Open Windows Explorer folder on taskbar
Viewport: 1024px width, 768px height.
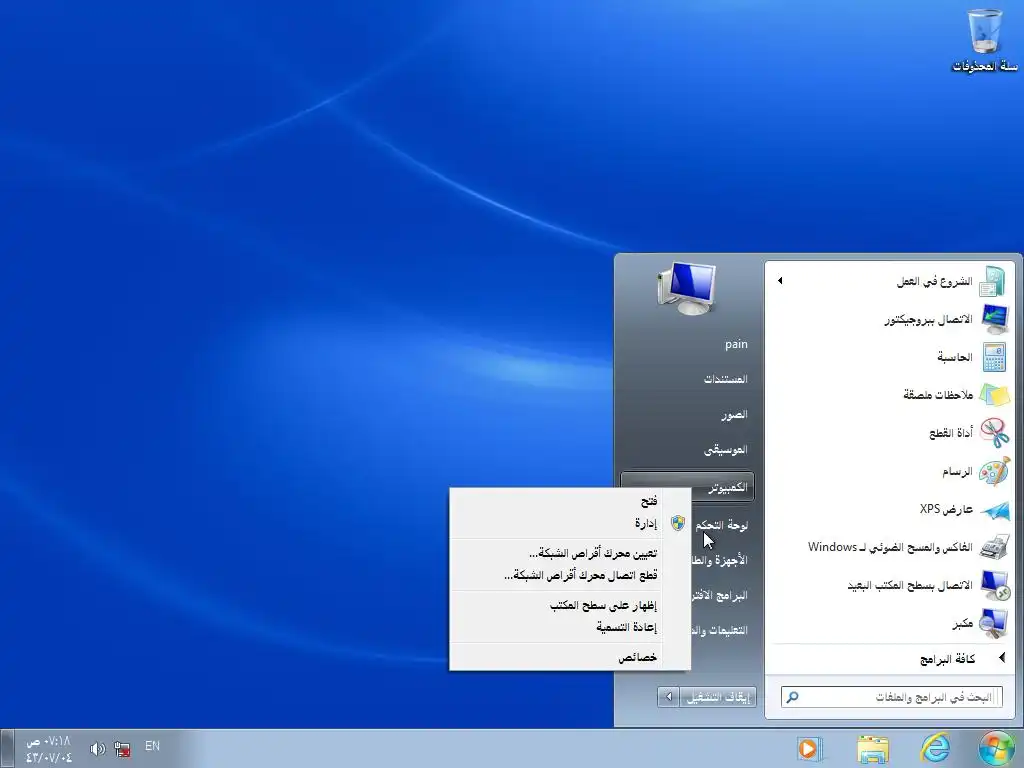coord(872,749)
